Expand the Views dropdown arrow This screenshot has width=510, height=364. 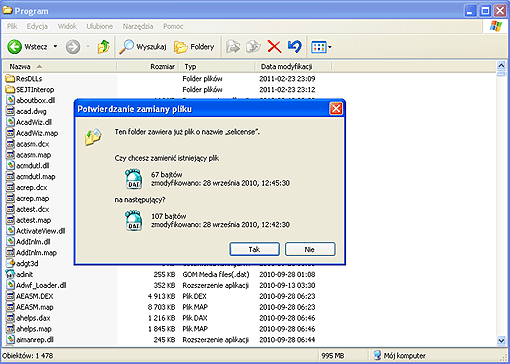coord(330,47)
